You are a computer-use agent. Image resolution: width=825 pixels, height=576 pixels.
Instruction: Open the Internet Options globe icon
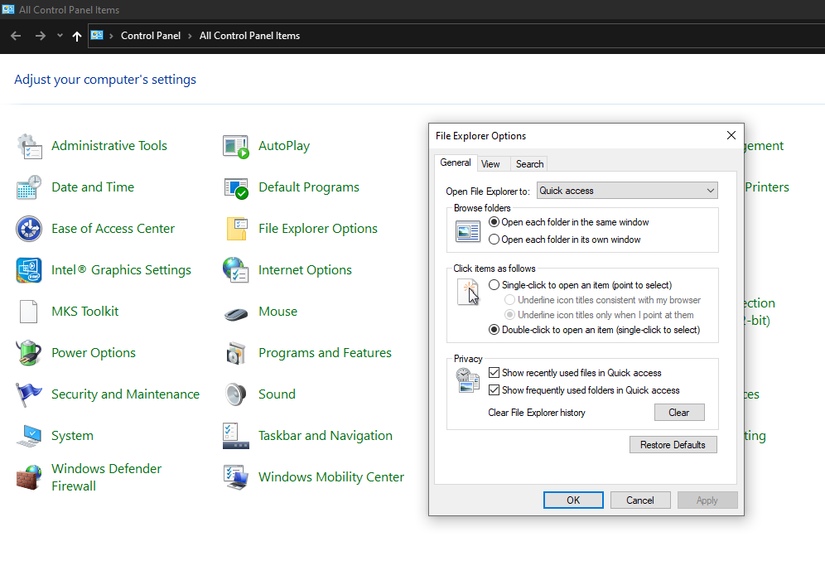pos(236,270)
